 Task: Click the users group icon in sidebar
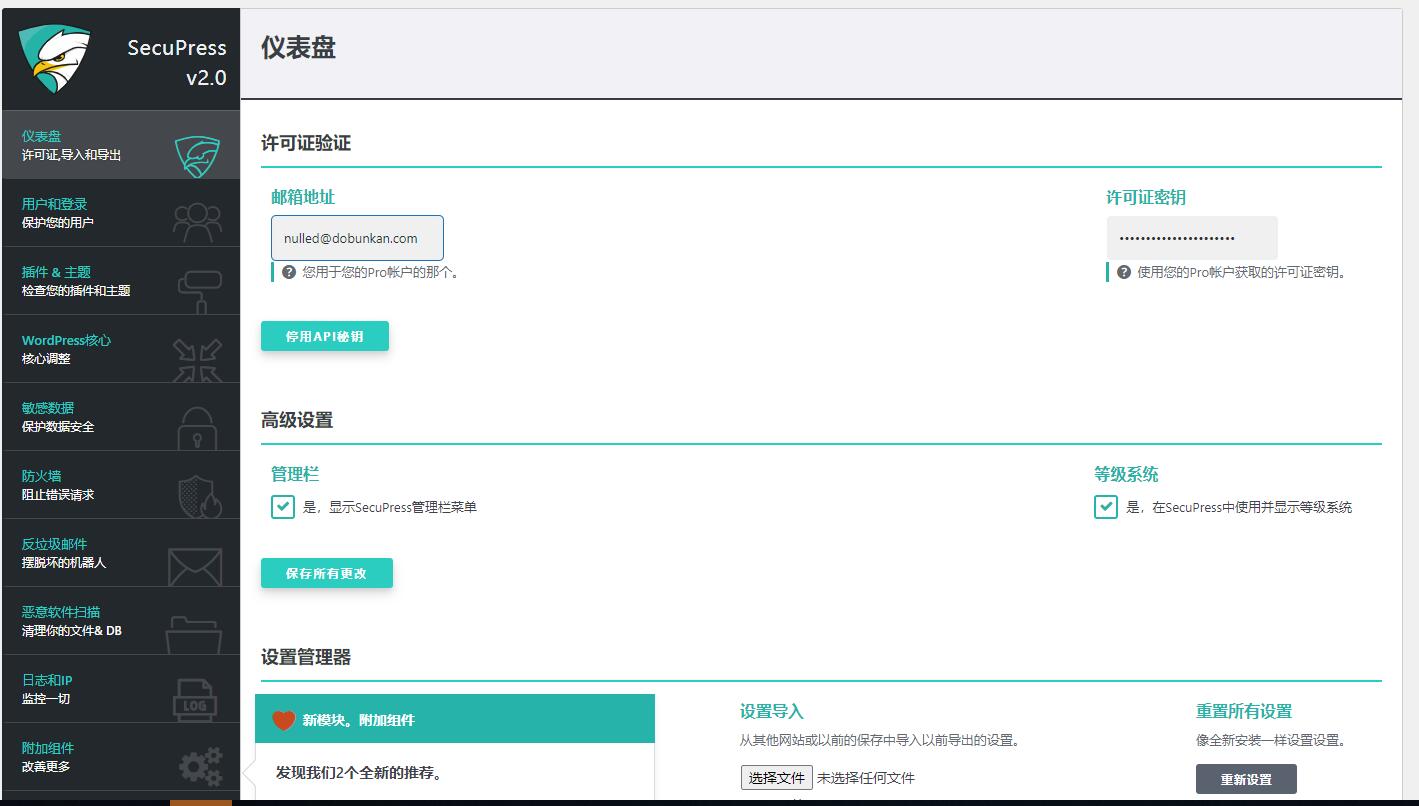coord(197,223)
